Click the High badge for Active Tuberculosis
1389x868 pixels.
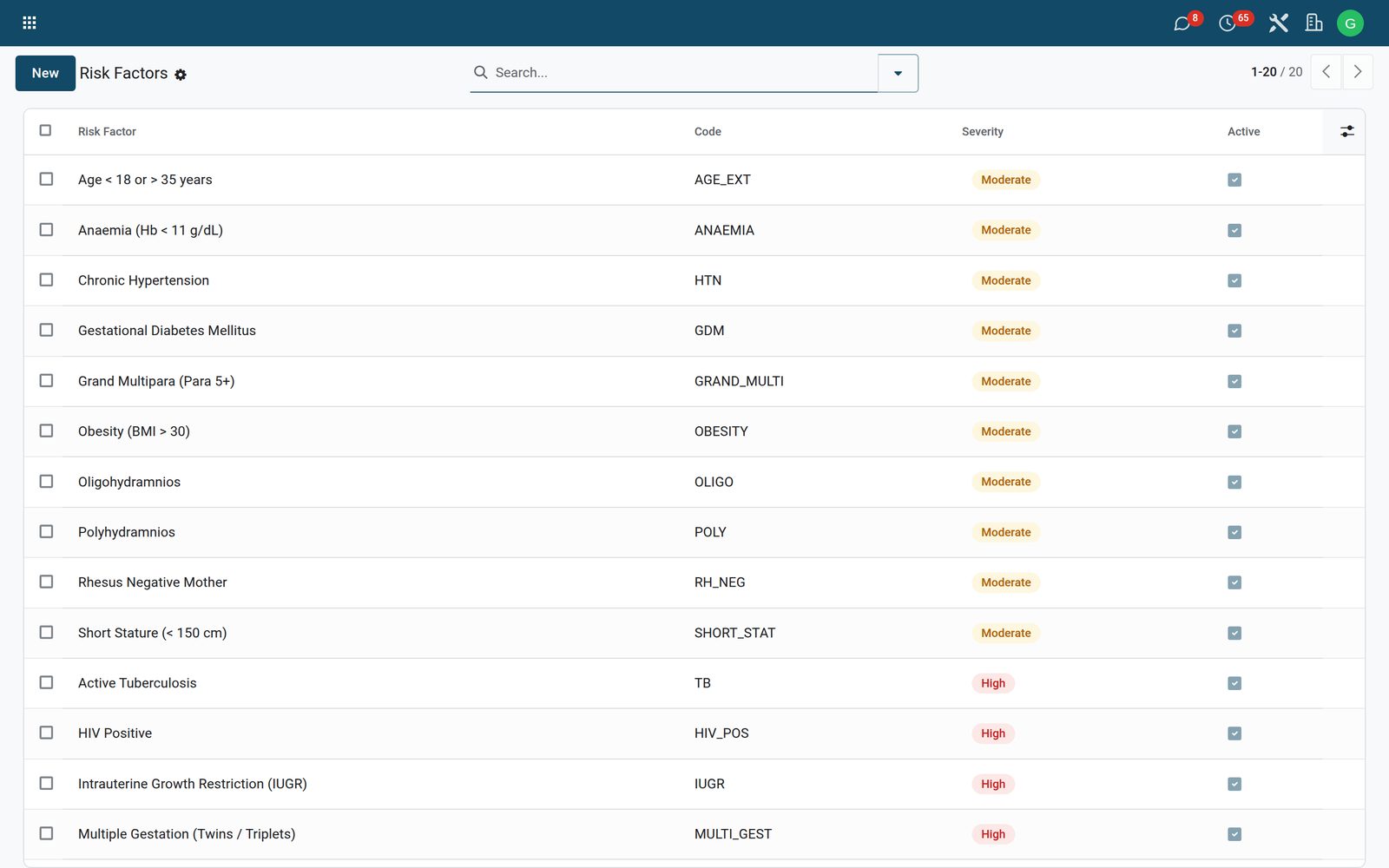click(993, 683)
